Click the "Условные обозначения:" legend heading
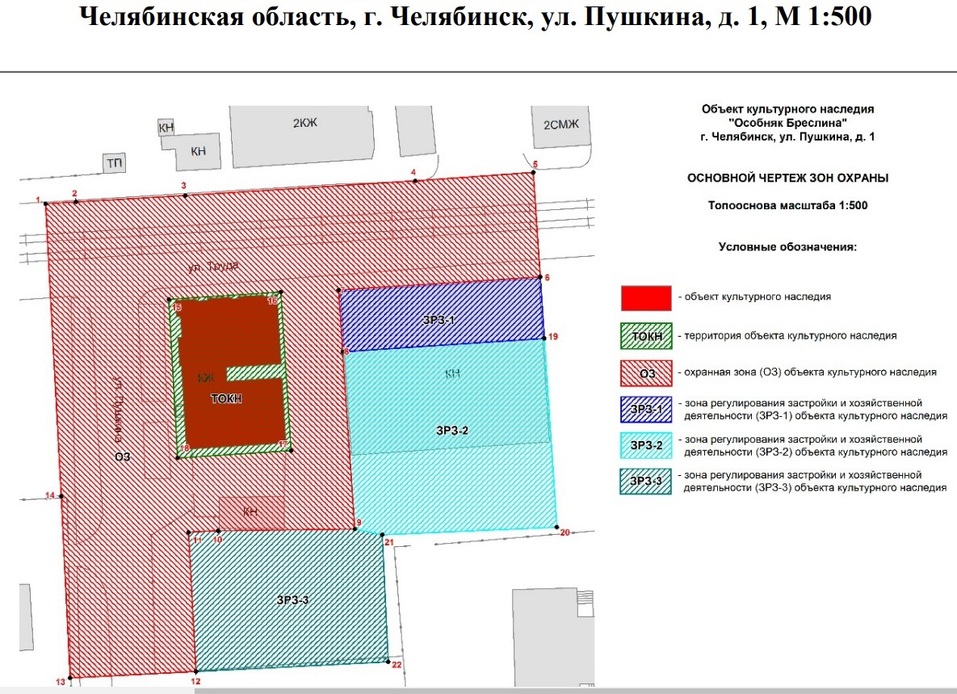 tap(788, 245)
